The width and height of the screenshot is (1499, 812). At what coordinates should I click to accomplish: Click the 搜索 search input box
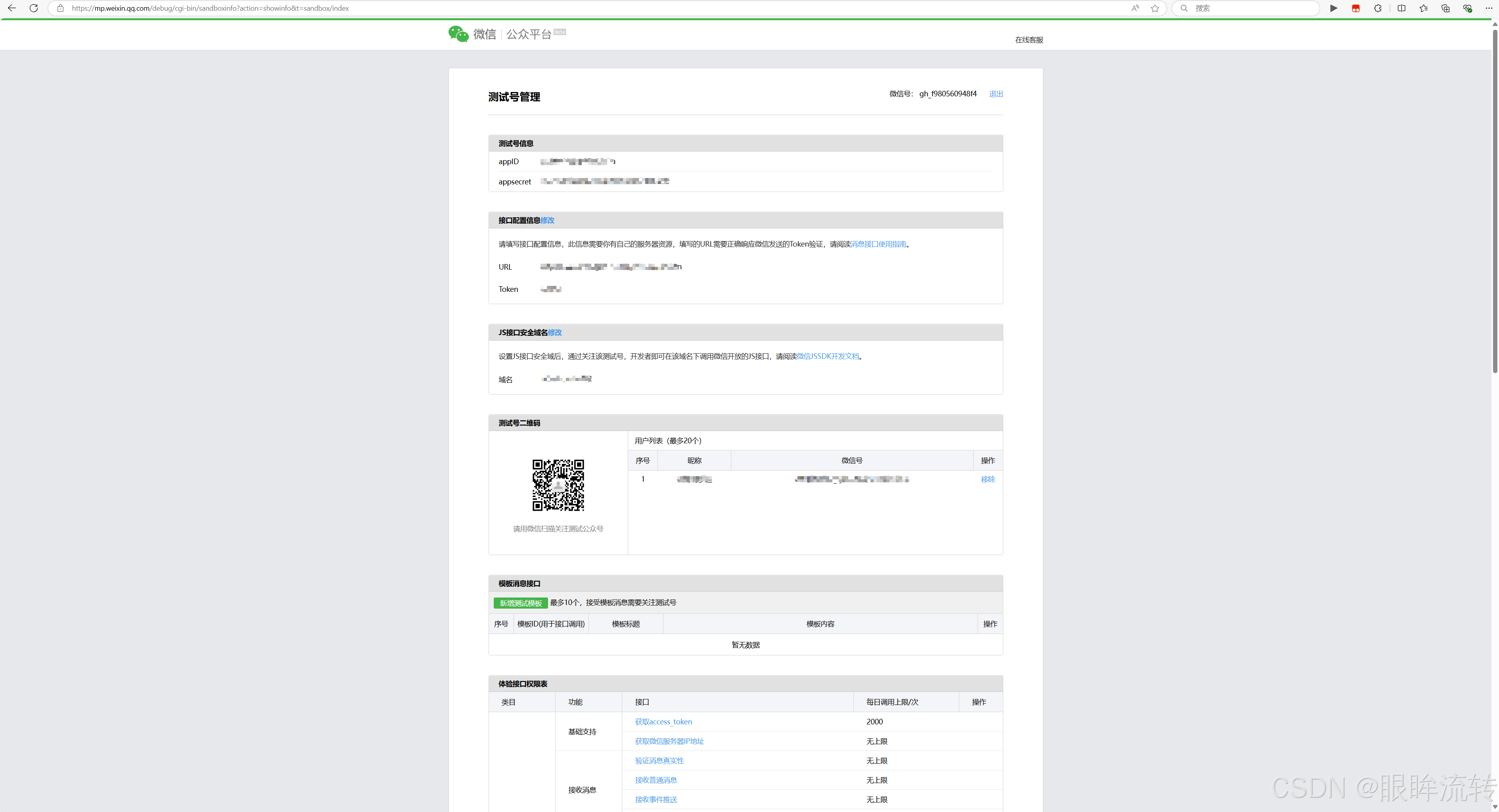pos(1251,8)
